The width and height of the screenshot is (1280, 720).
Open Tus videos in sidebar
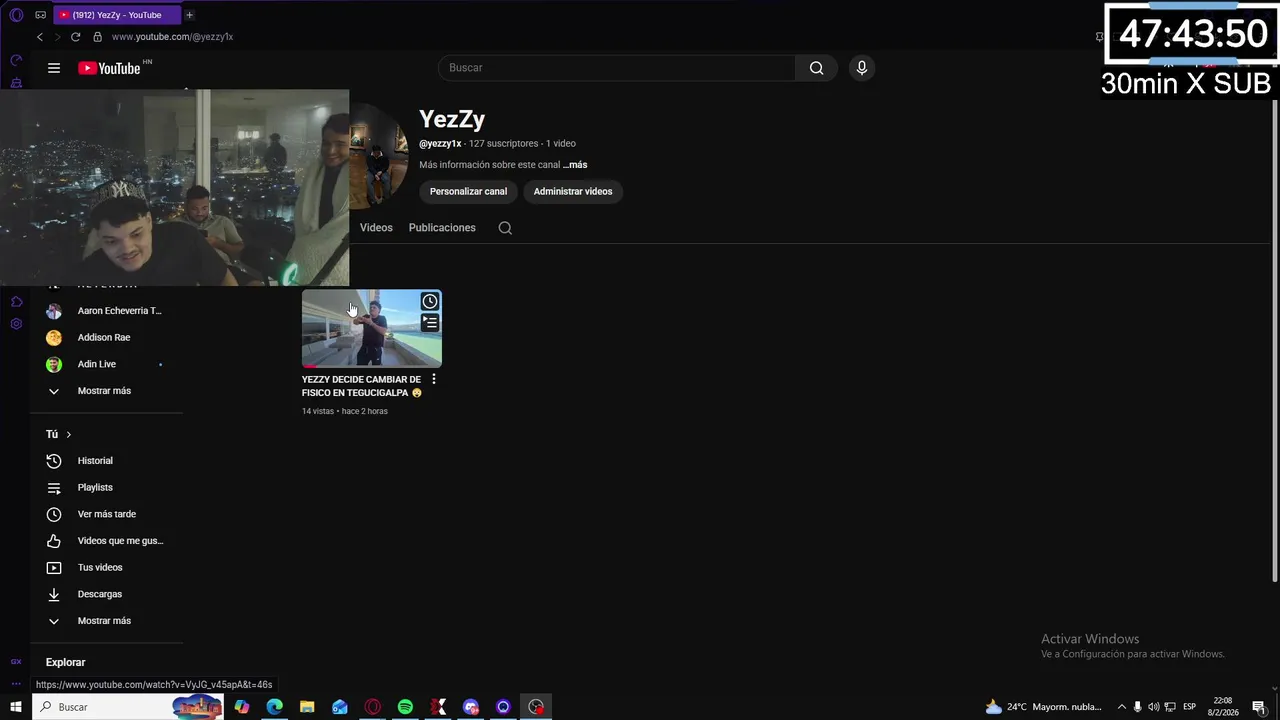pos(106,568)
